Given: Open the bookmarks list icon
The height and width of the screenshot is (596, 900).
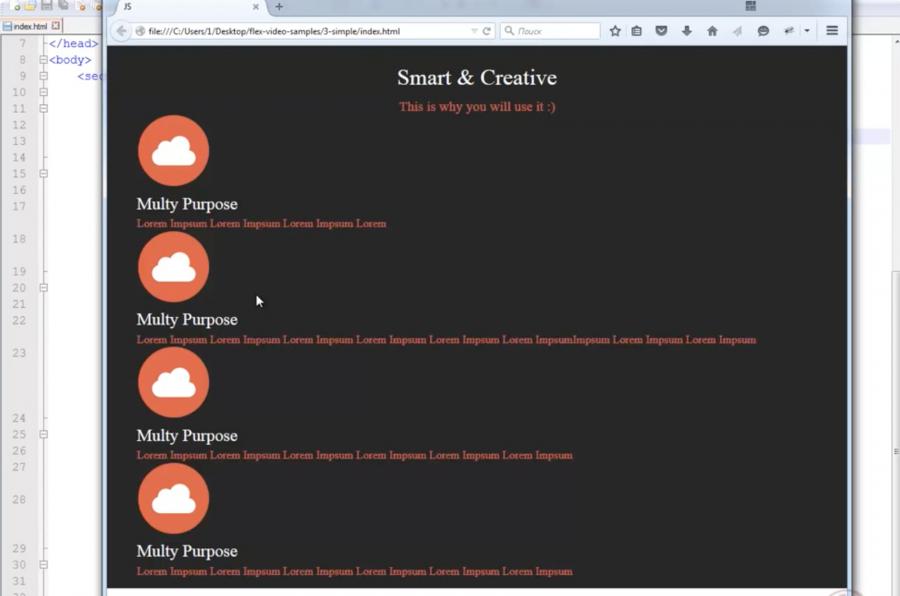Looking at the screenshot, I should point(637,31).
